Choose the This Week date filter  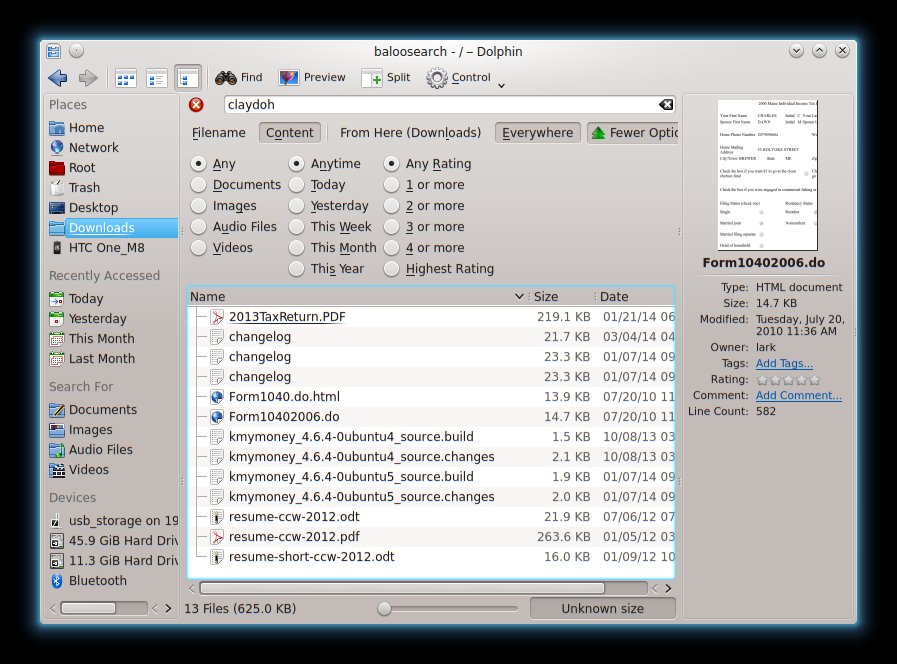[297, 227]
